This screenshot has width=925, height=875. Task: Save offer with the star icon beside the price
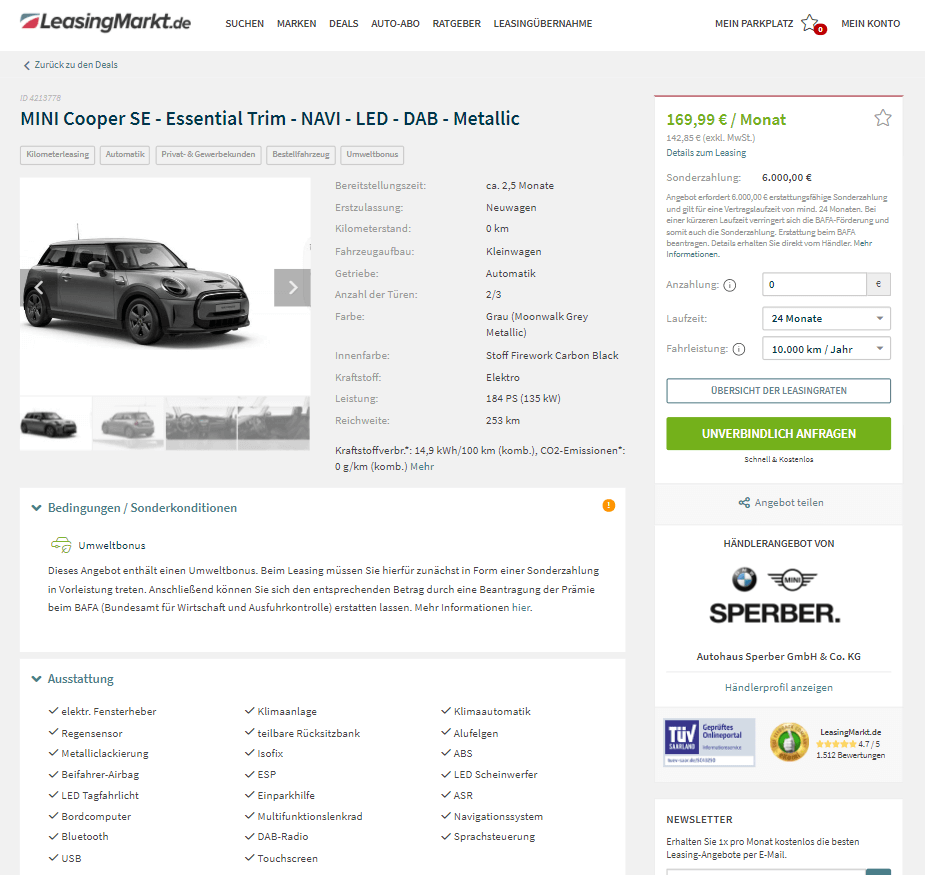pos(883,118)
